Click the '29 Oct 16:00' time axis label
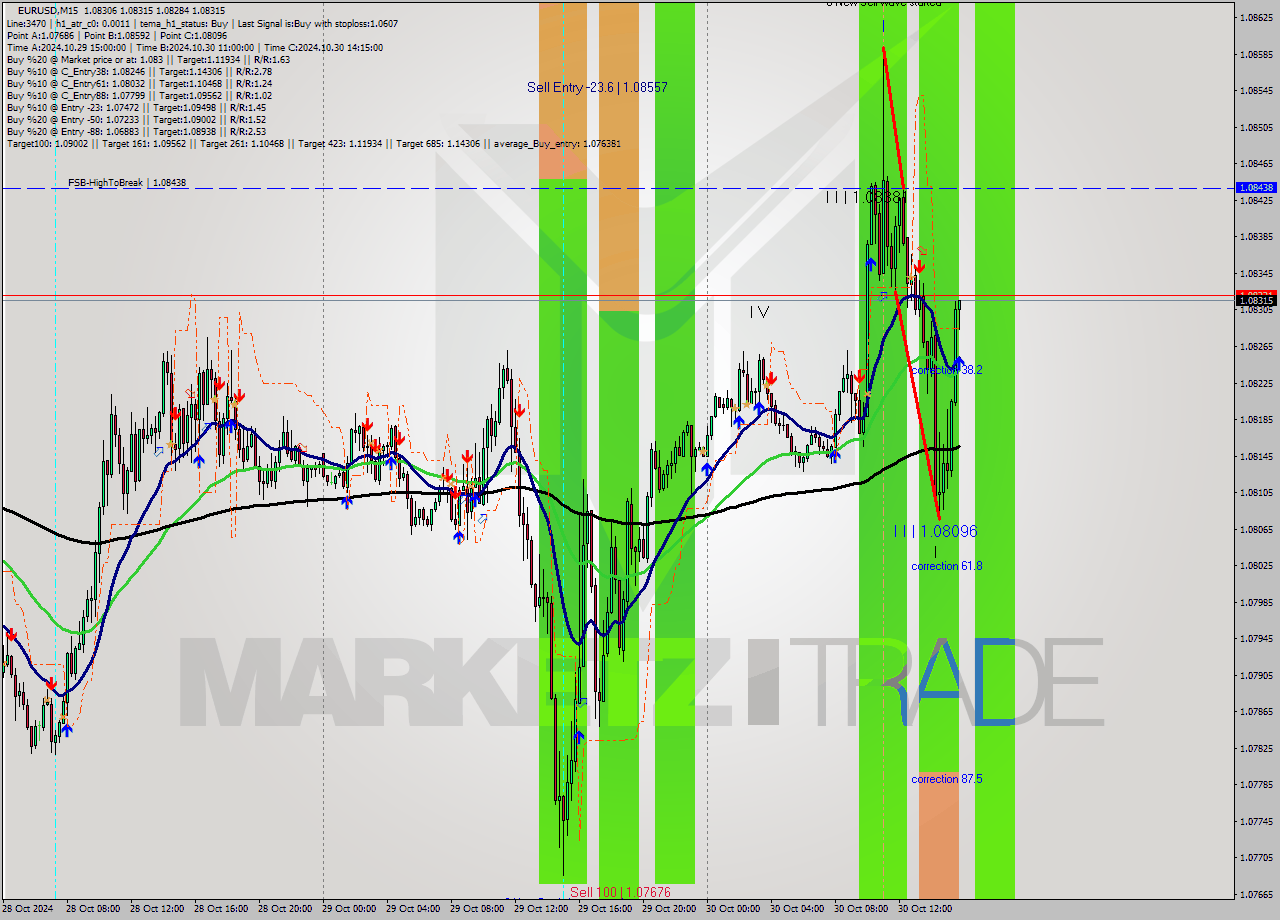The width and height of the screenshot is (1280, 920). (604, 909)
